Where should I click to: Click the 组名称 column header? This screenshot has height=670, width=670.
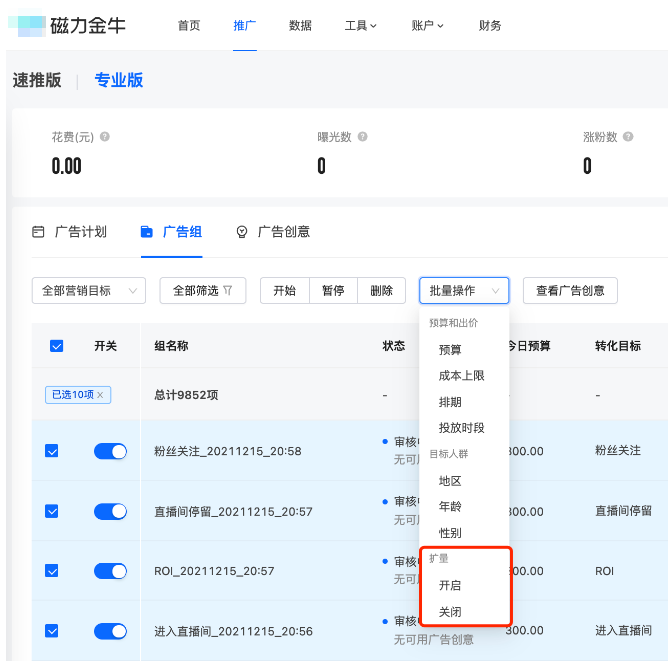click(x=171, y=346)
